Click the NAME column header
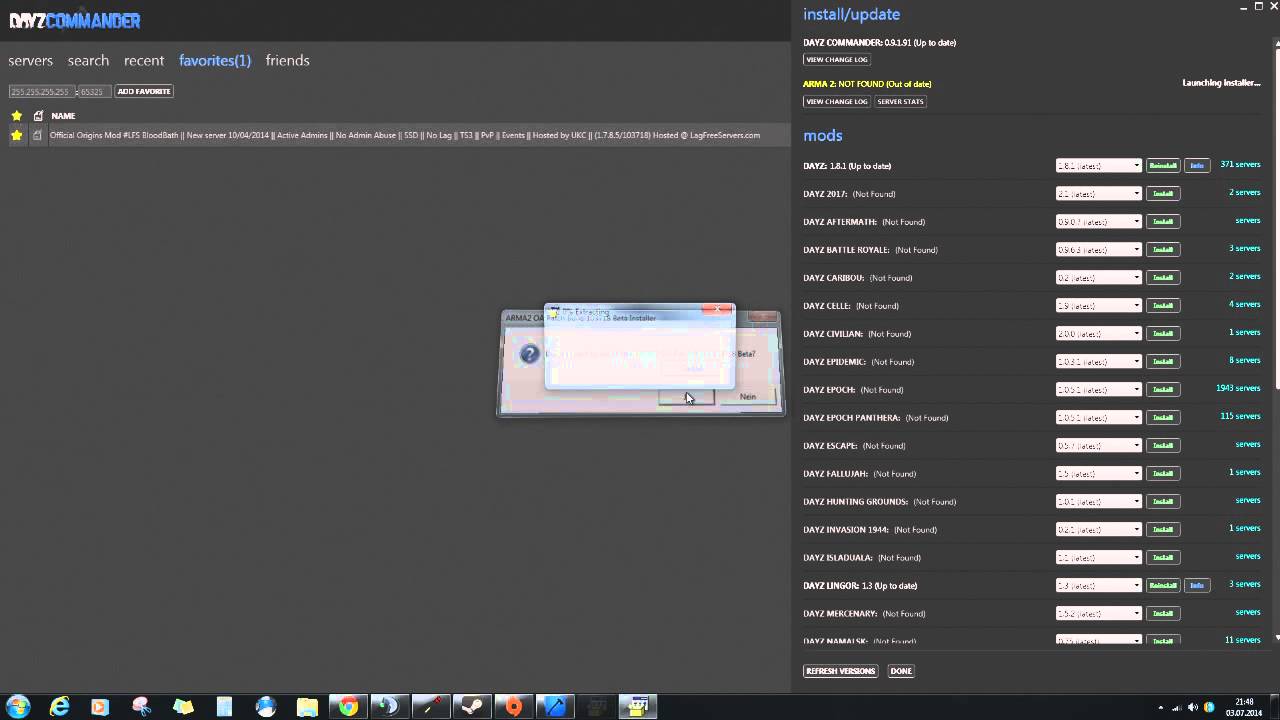The height and width of the screenshot is (720, 1280). 63,116
